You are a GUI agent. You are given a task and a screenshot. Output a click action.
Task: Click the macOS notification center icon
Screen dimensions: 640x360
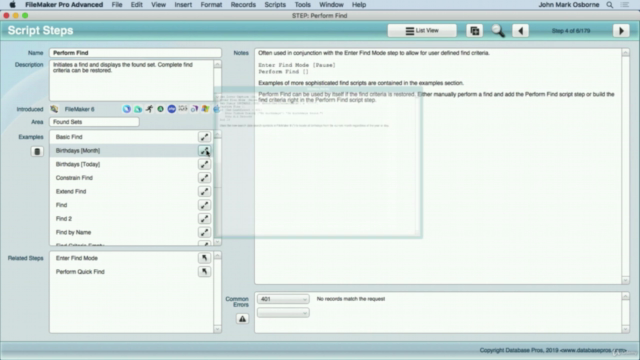[x=624, y=5]
